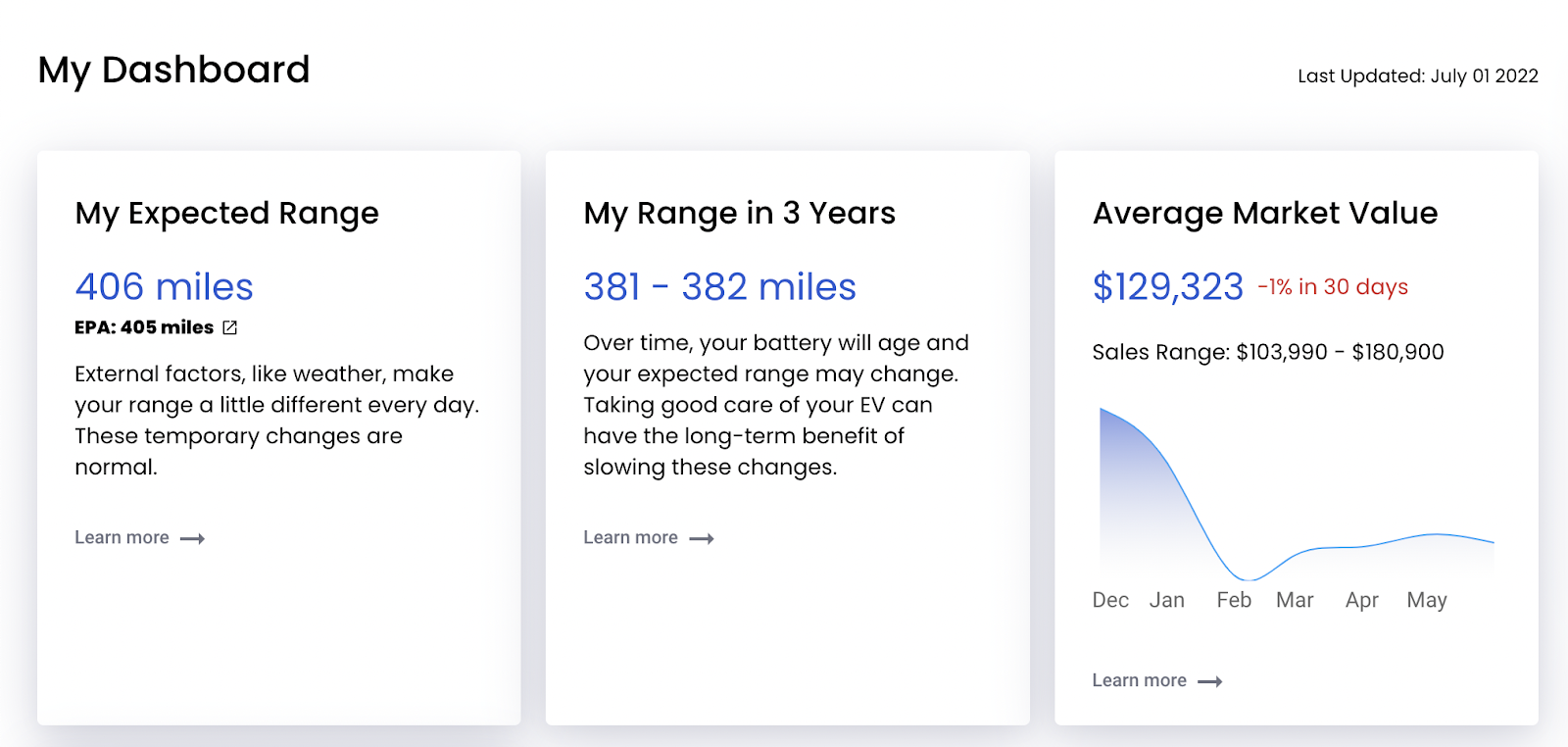Click the EPA: 405 miles label

(144, 327)
